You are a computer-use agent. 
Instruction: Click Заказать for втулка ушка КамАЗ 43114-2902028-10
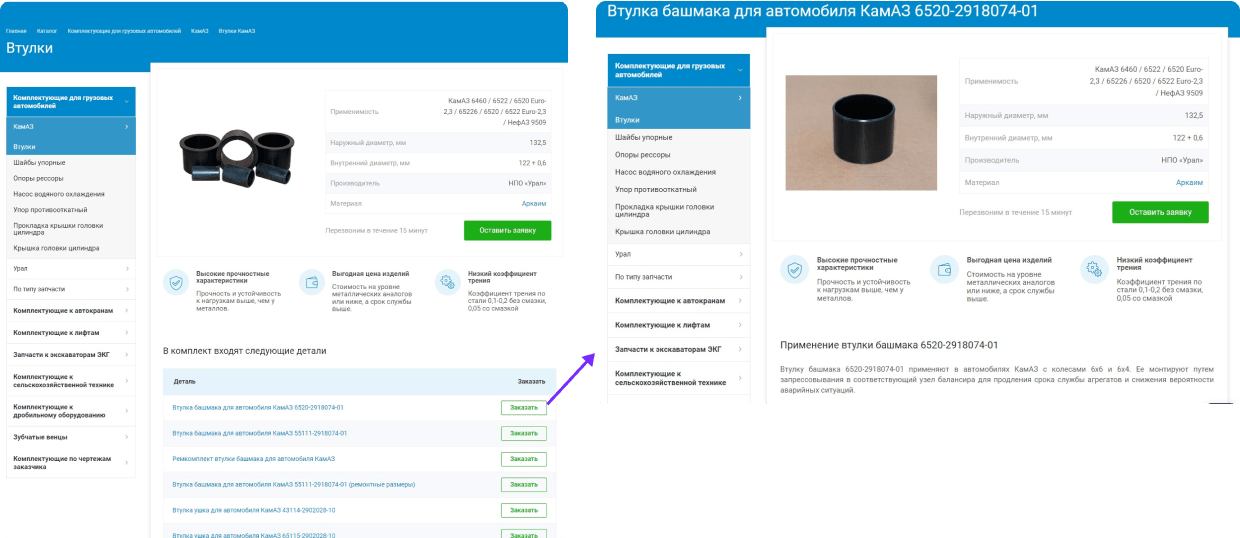coord(524,510)
